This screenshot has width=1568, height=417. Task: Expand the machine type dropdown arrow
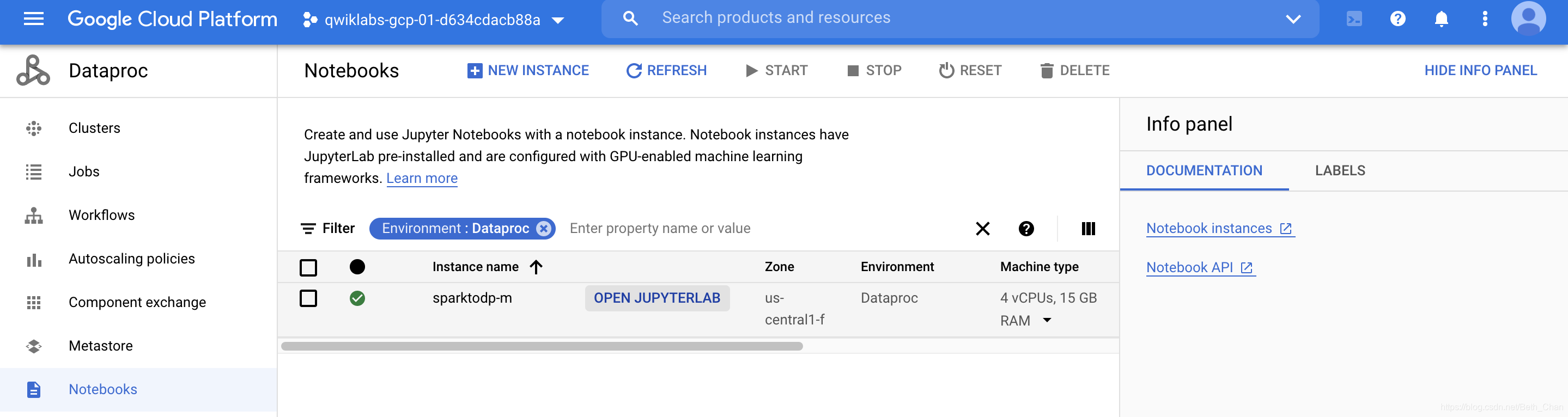click(1047, 320)
